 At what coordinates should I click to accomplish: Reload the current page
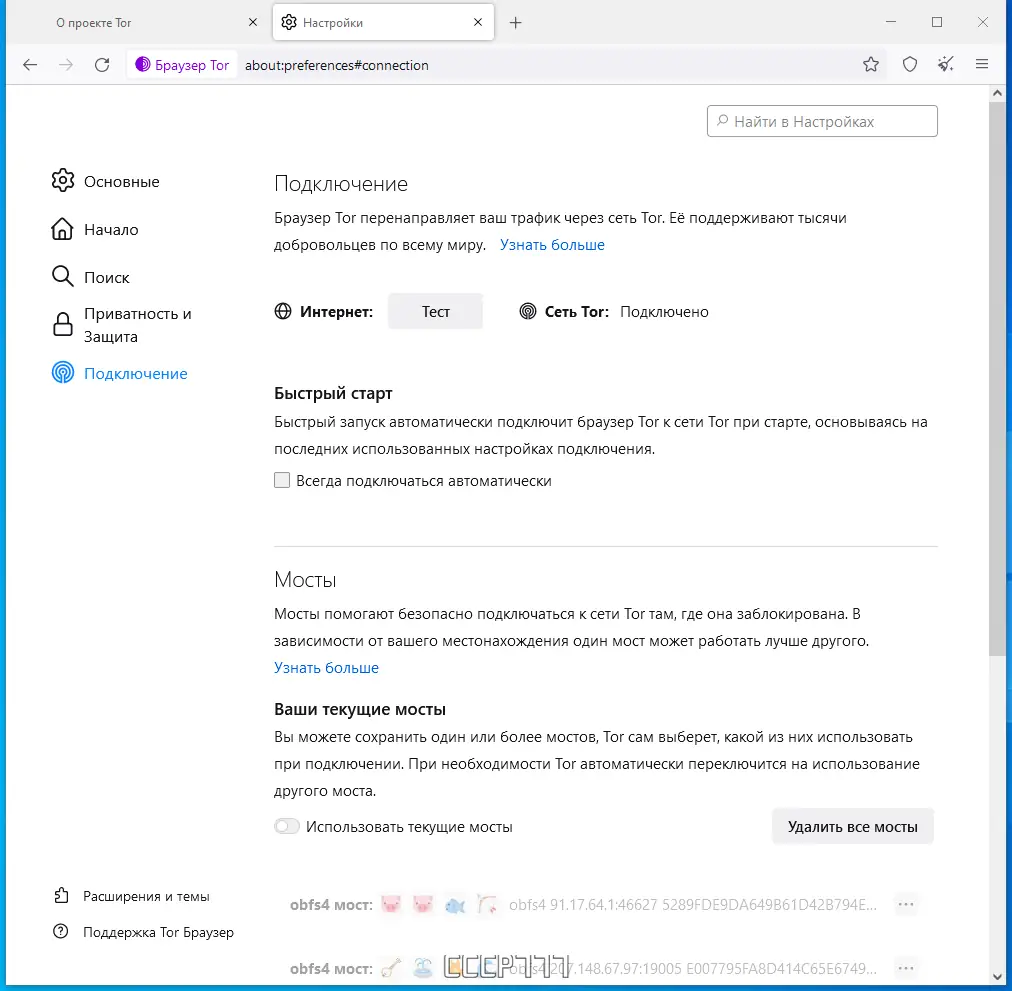[x=102, y=65]
